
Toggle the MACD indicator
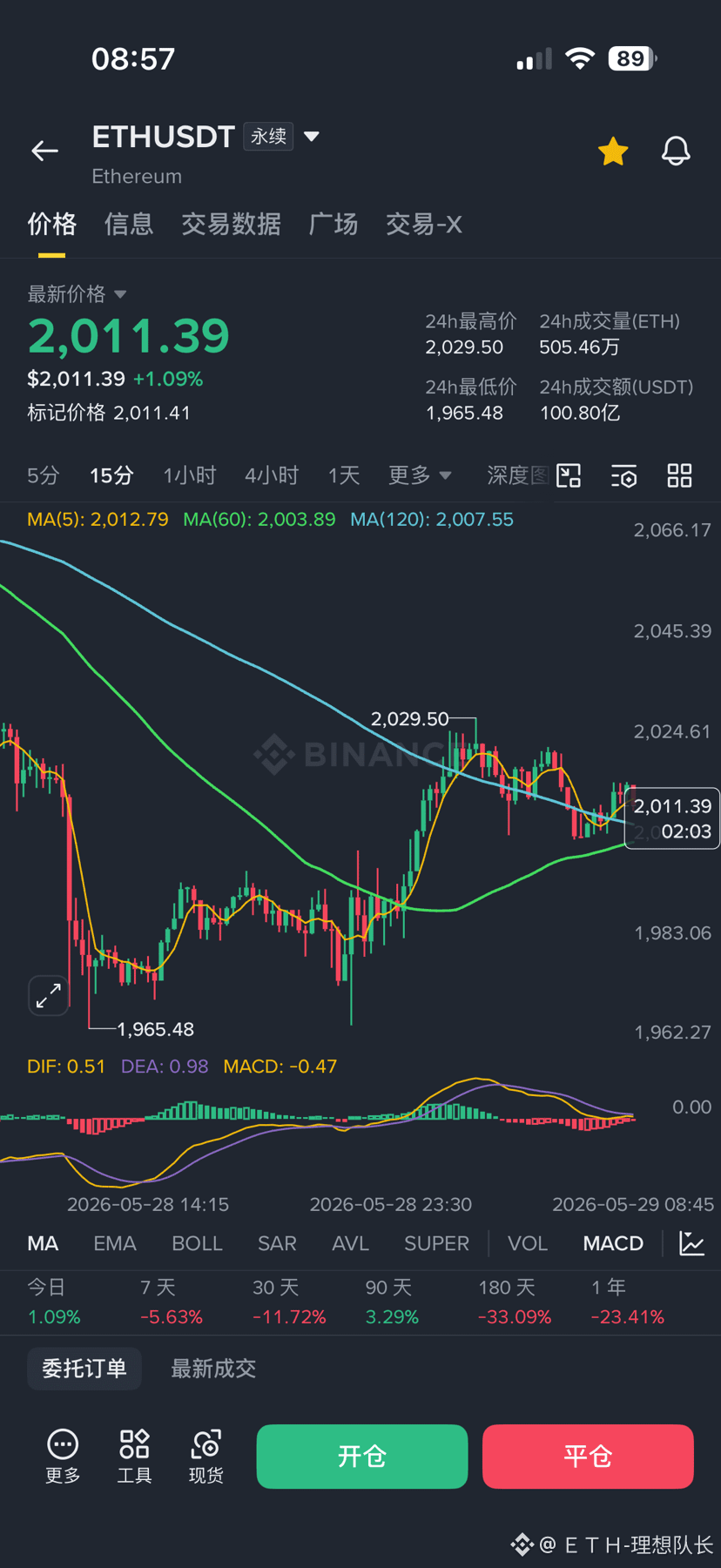(613, 1243)
